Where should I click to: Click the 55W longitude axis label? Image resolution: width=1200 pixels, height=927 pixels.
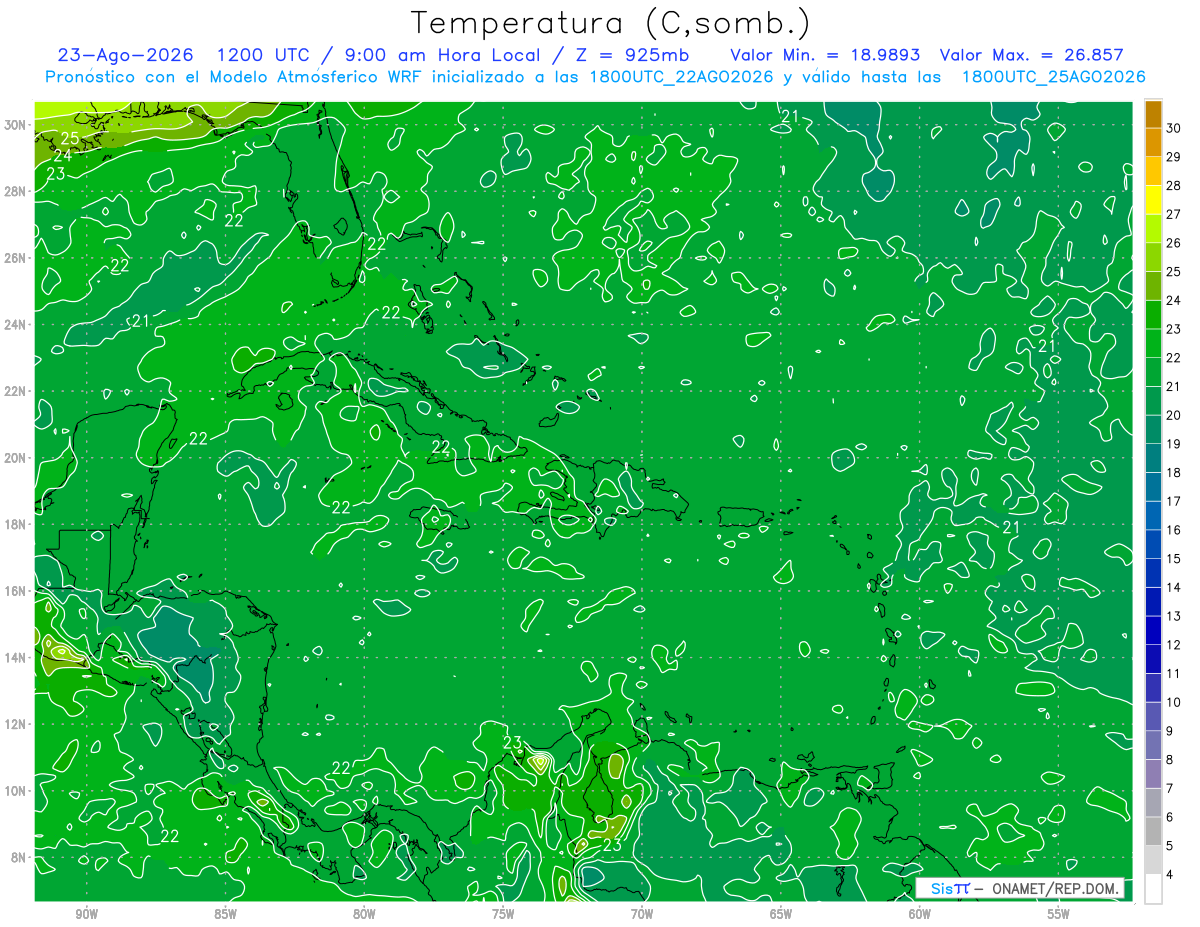click(x=1059, y=914)
